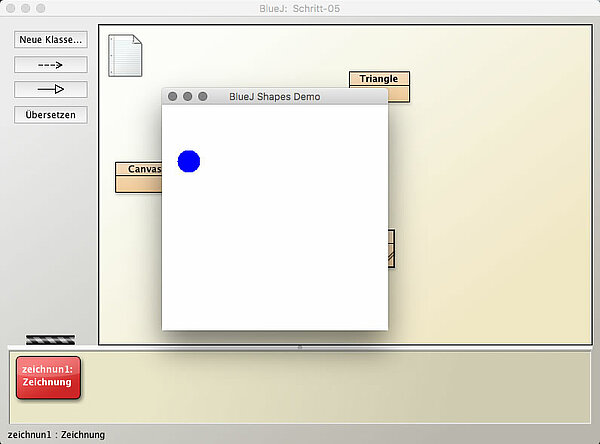Click the striped work indicator bar

(x=50, y=340)
